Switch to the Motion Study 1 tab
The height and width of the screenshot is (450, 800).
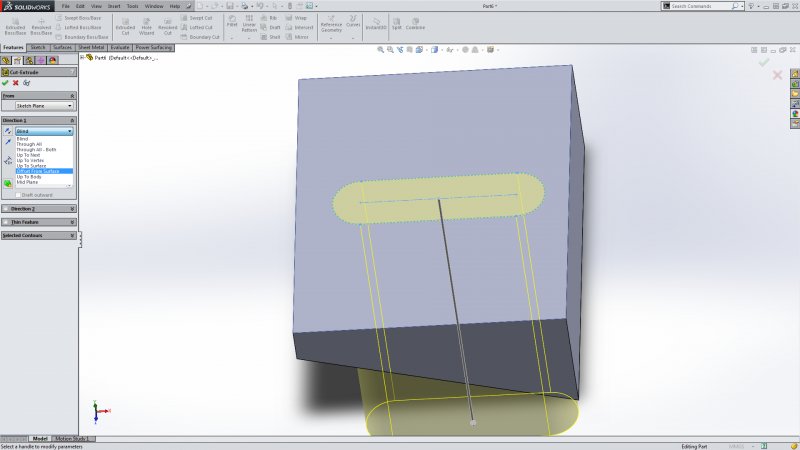71,439
